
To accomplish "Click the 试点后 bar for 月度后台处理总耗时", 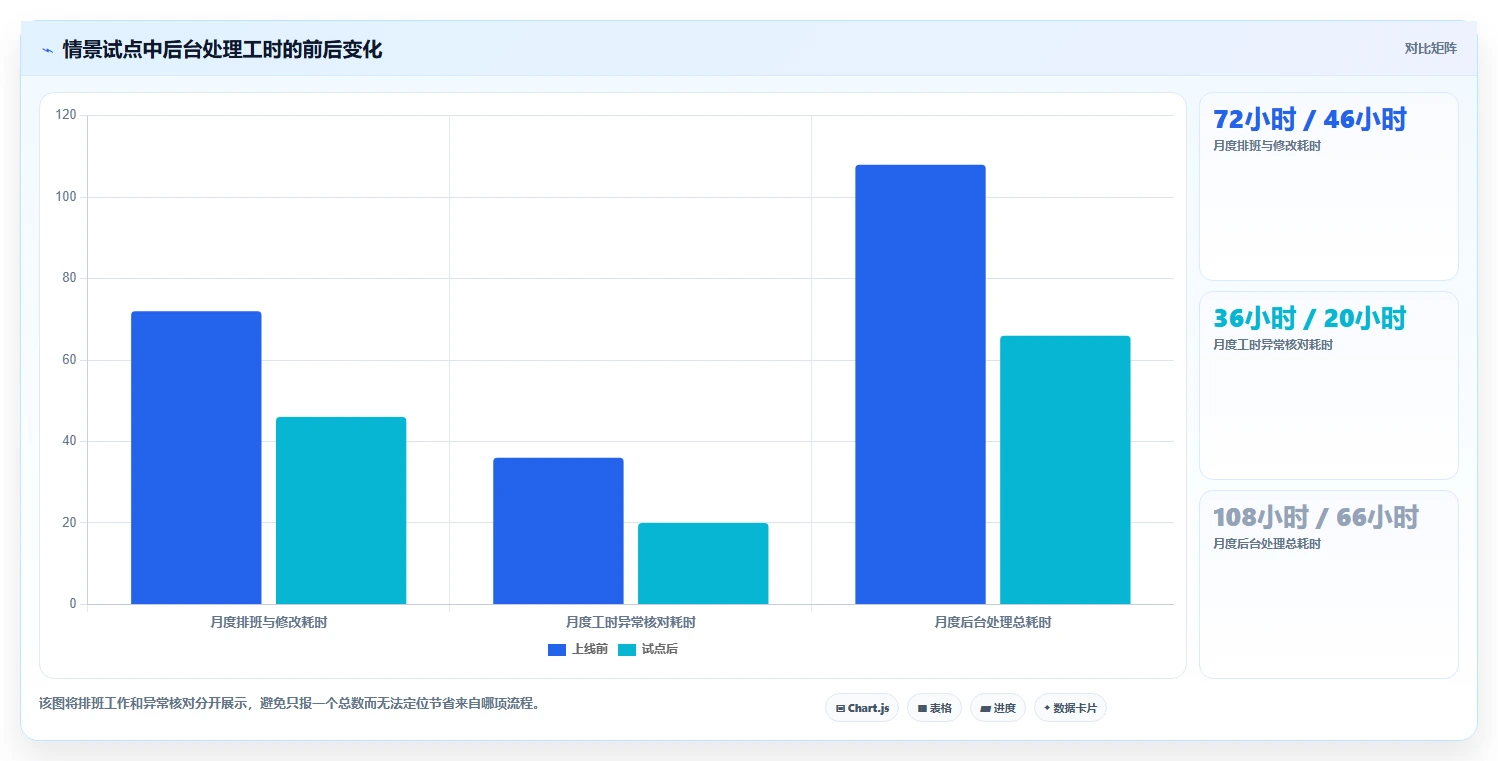I will tap(1065, 470).
